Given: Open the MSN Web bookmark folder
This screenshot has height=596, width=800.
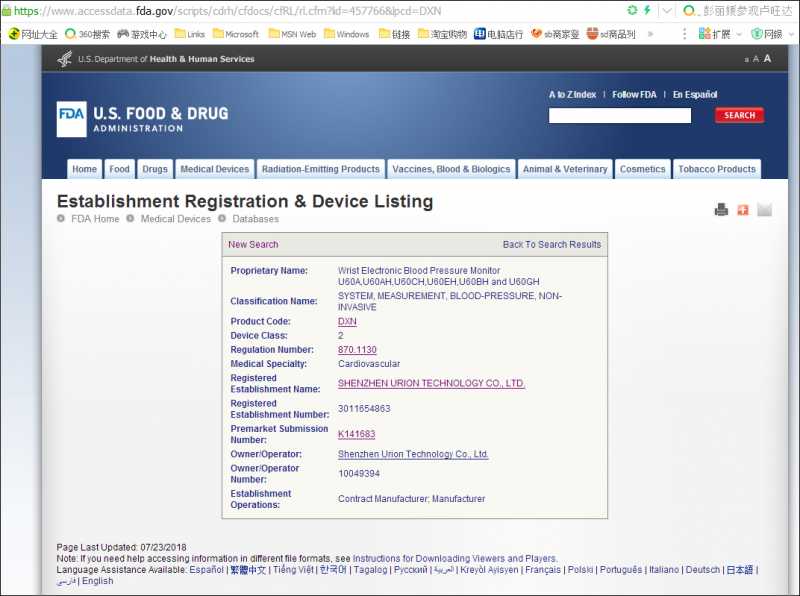Looking at the screenshot, I should pos(292,34).
